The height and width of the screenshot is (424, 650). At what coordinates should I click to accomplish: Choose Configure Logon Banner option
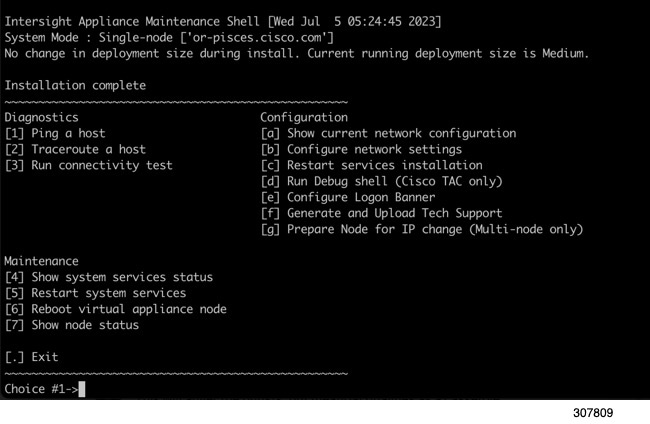[348, 197]
